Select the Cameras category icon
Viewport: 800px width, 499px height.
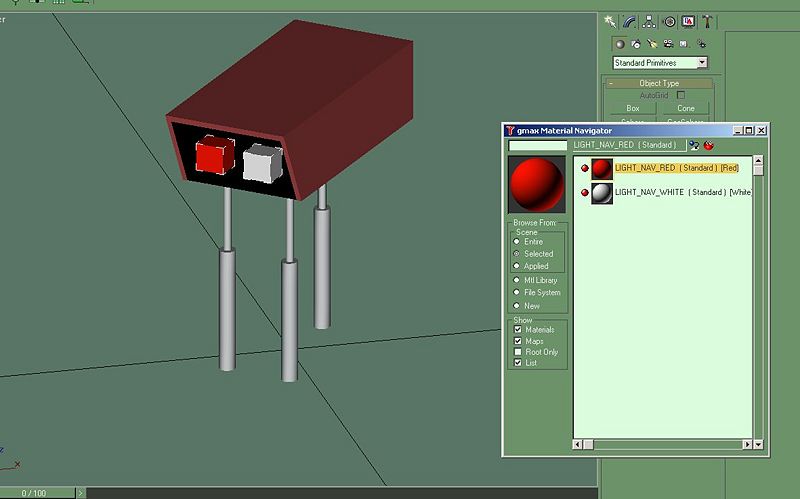(x=668, y=44)
